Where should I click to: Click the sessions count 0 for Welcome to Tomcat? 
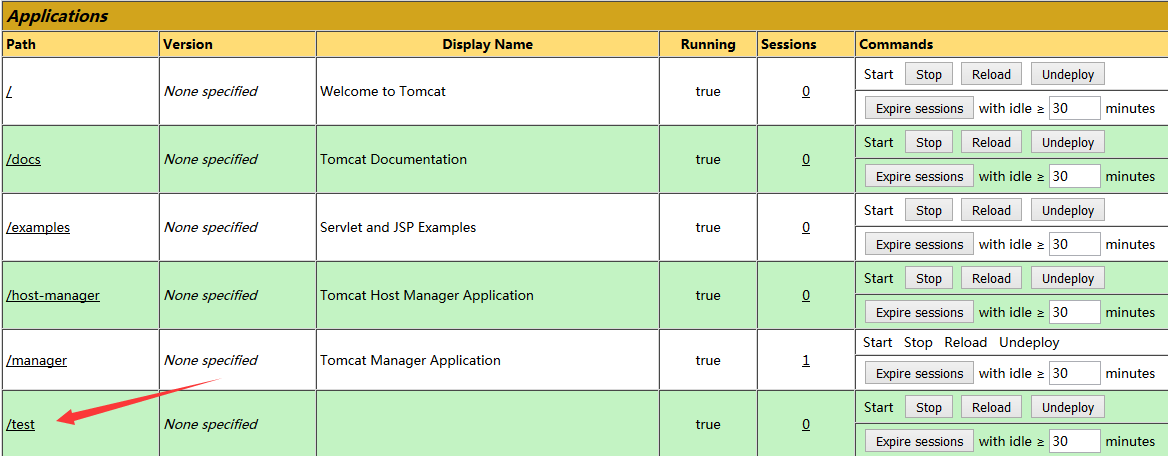point(806,92)
